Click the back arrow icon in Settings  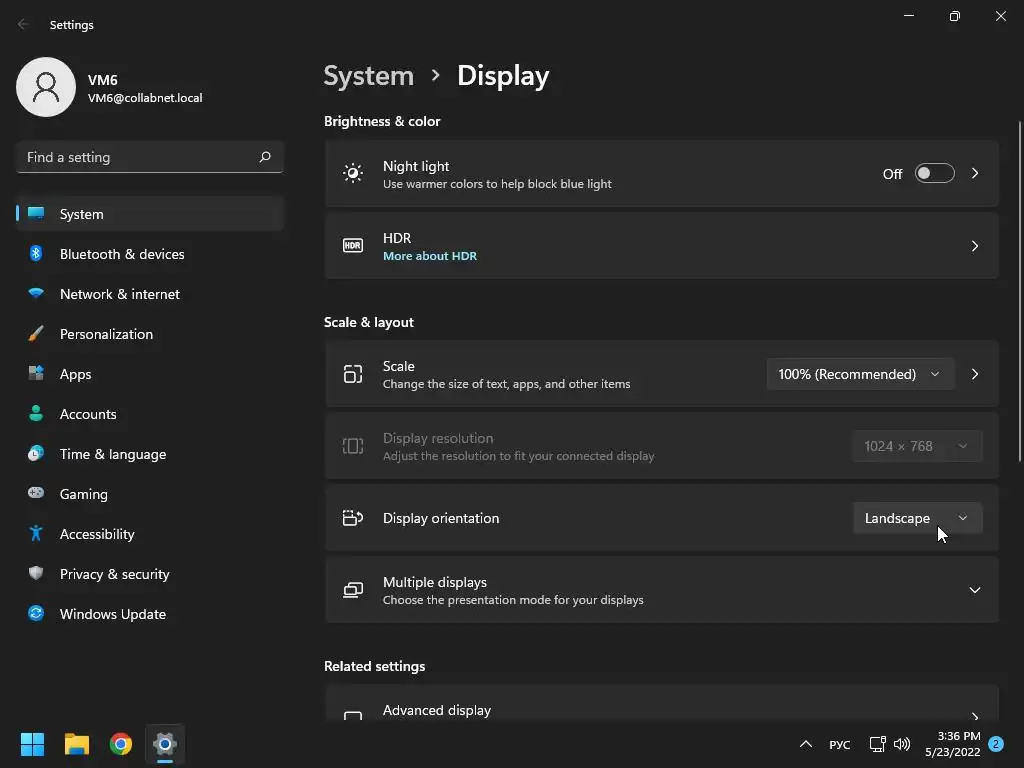23,24
